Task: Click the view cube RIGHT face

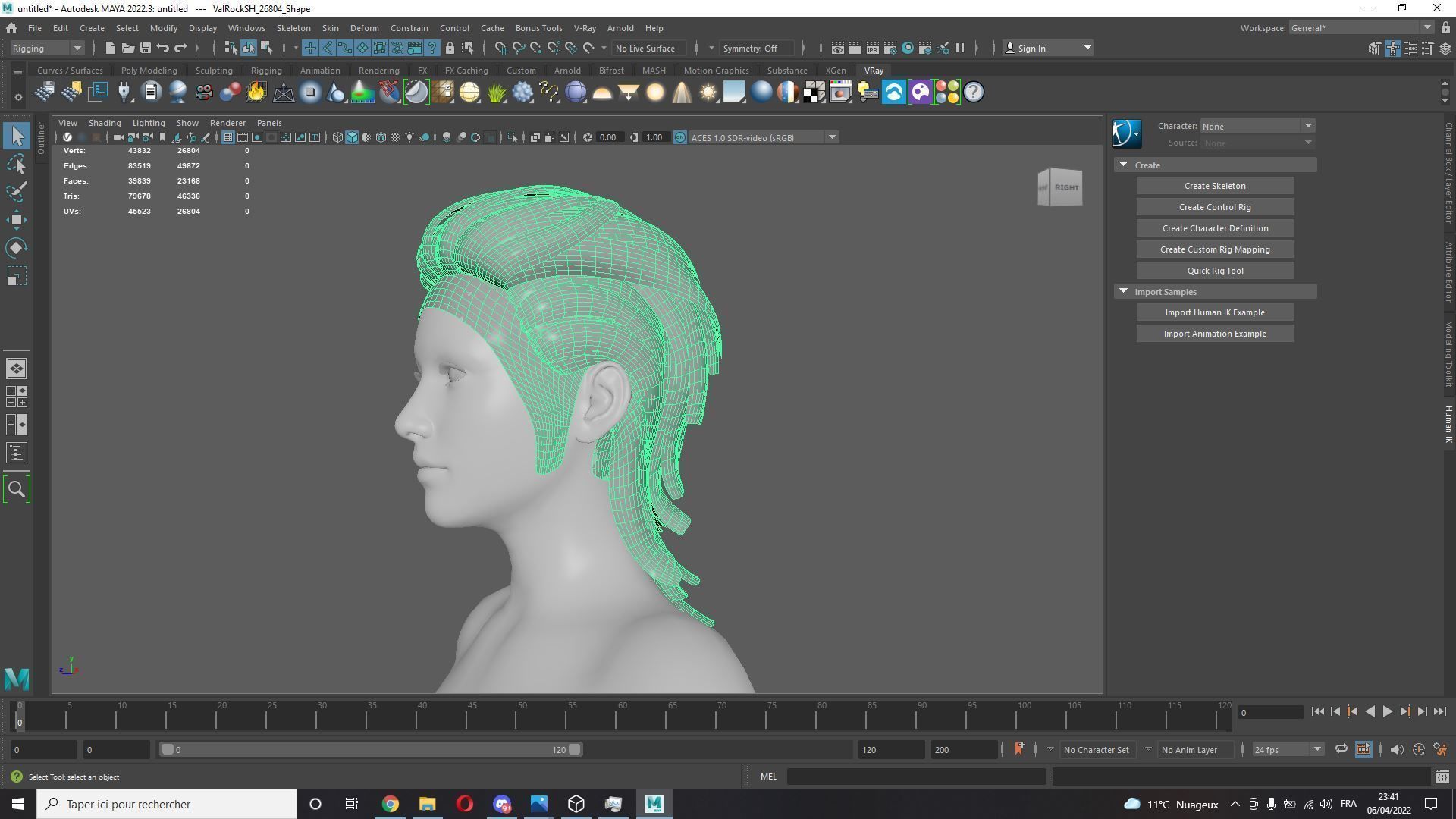Action: point(1066,187)
